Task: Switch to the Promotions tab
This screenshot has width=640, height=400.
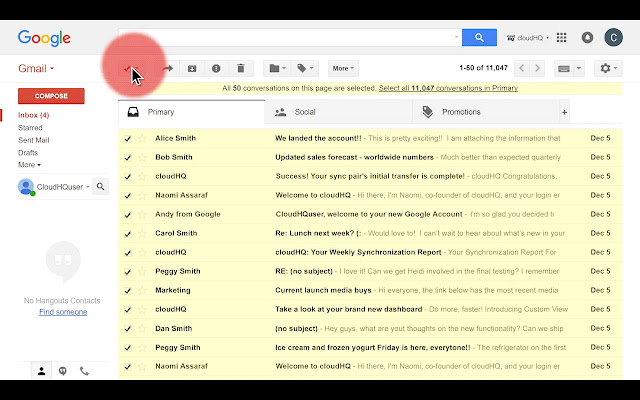Action: [486, 112]
